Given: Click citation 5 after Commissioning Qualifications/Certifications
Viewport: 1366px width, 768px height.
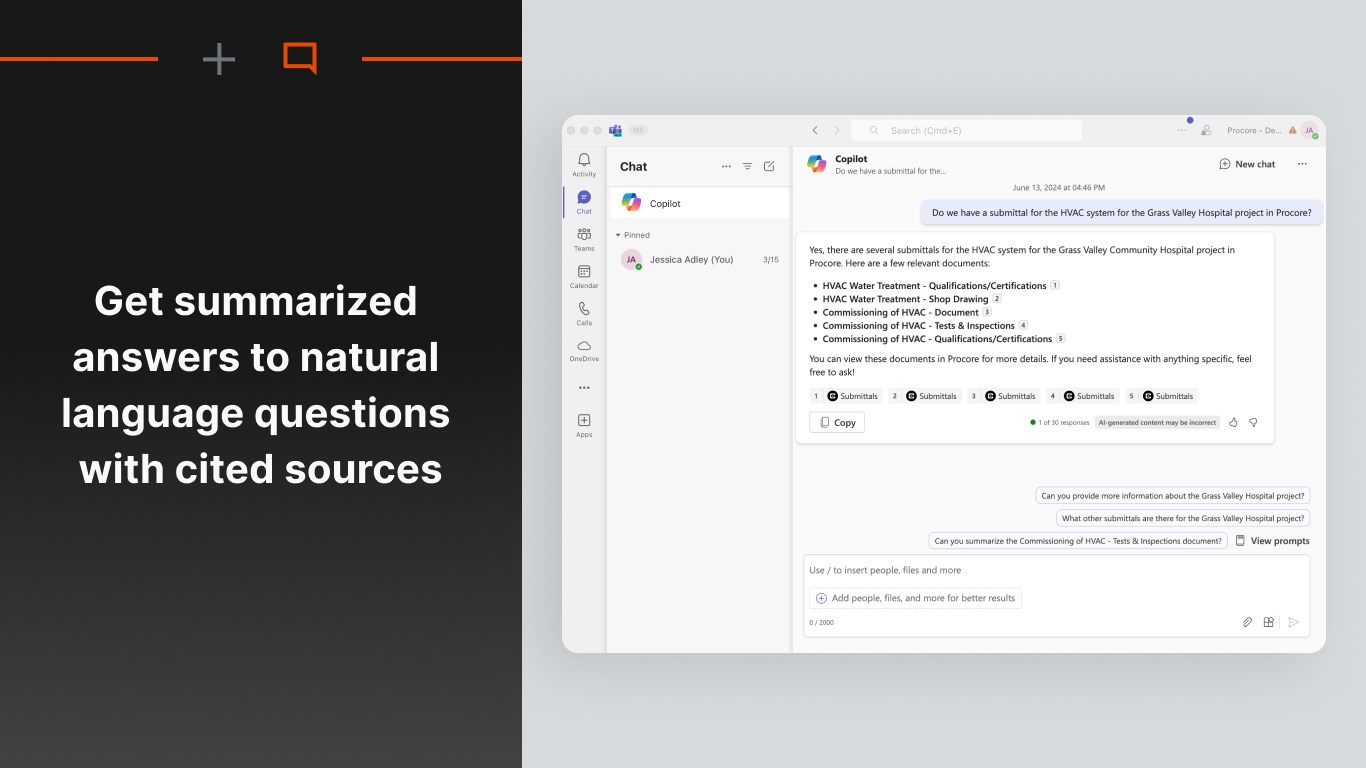Looking at the screenshot, I should 1061,338.
